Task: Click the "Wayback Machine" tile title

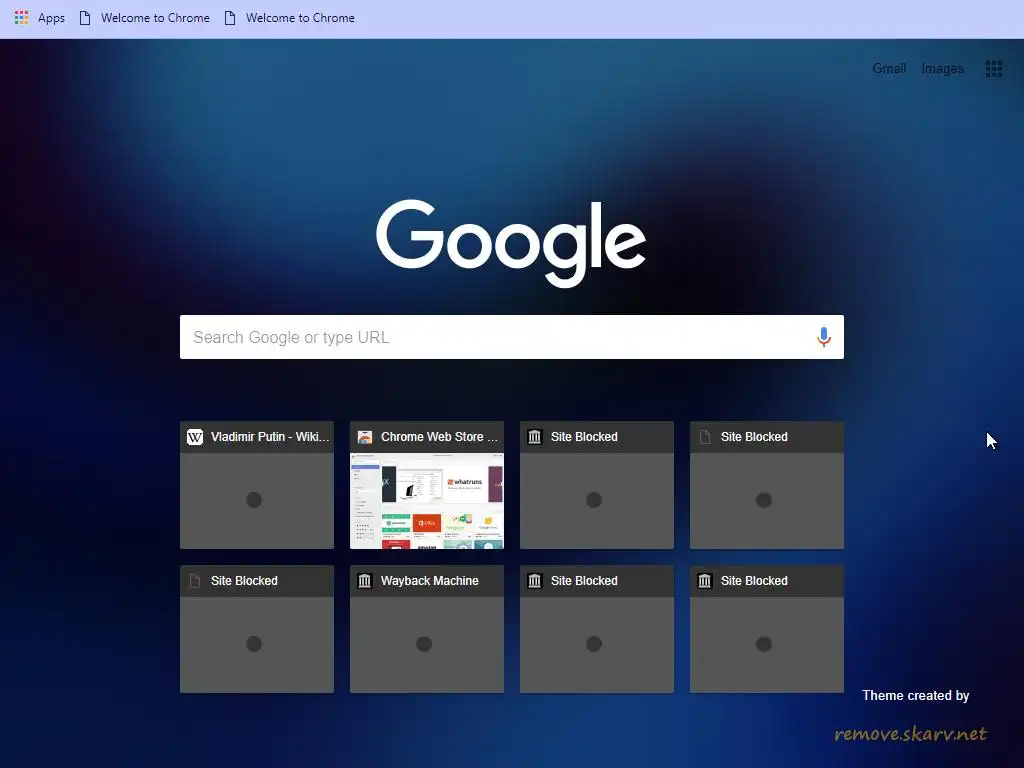Action: coord(430,581)
